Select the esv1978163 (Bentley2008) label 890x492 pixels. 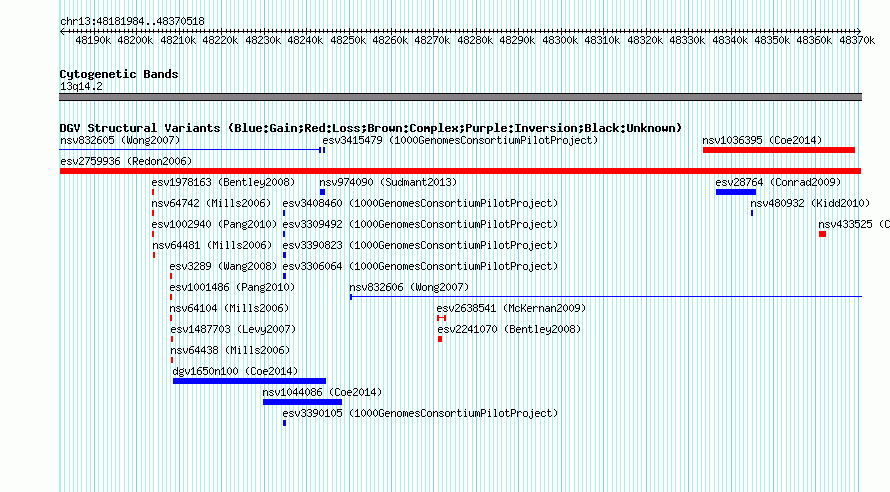coord(223,182)
